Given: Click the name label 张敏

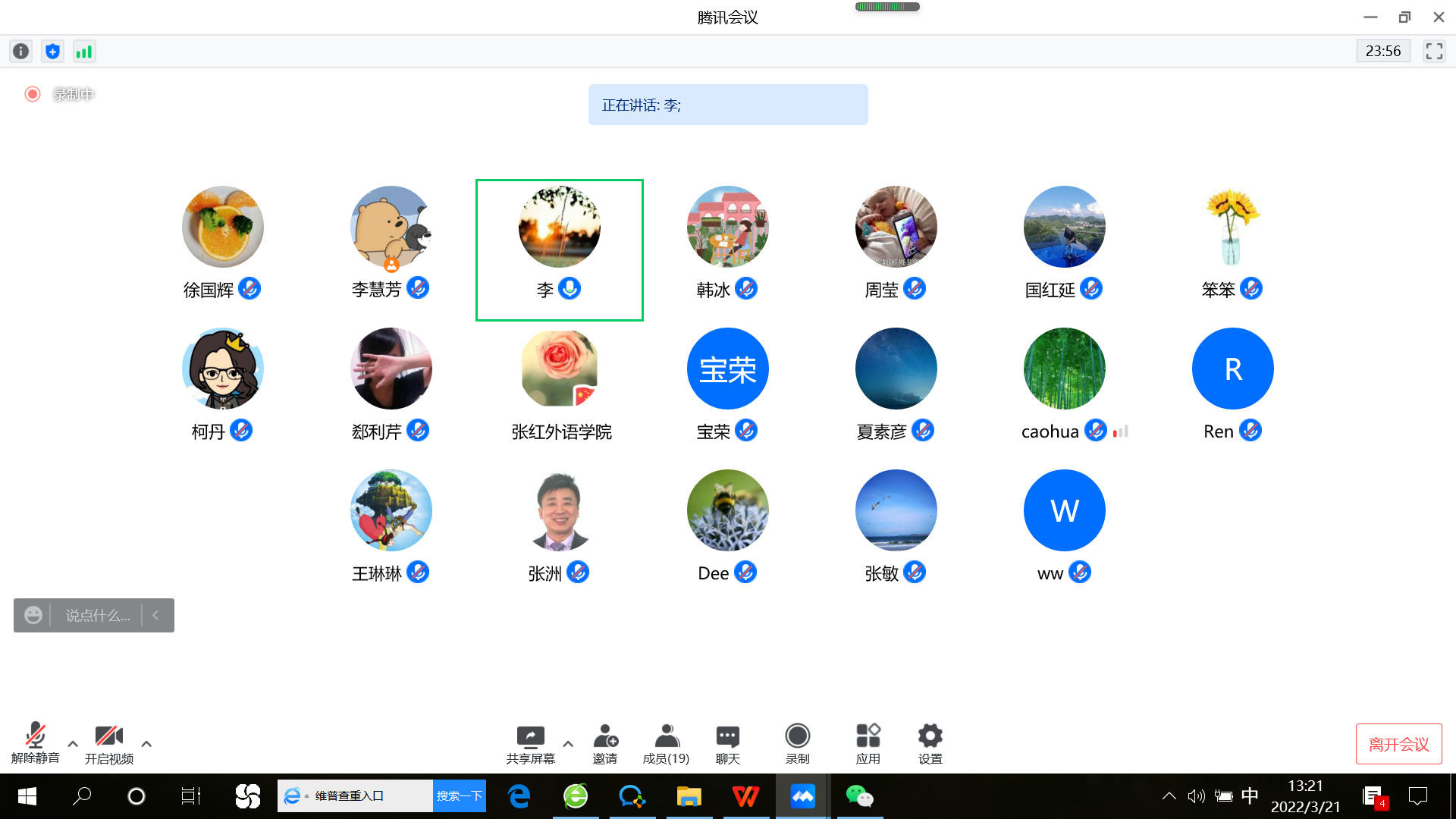Looking at the screenshot, I should coord(881,573).
